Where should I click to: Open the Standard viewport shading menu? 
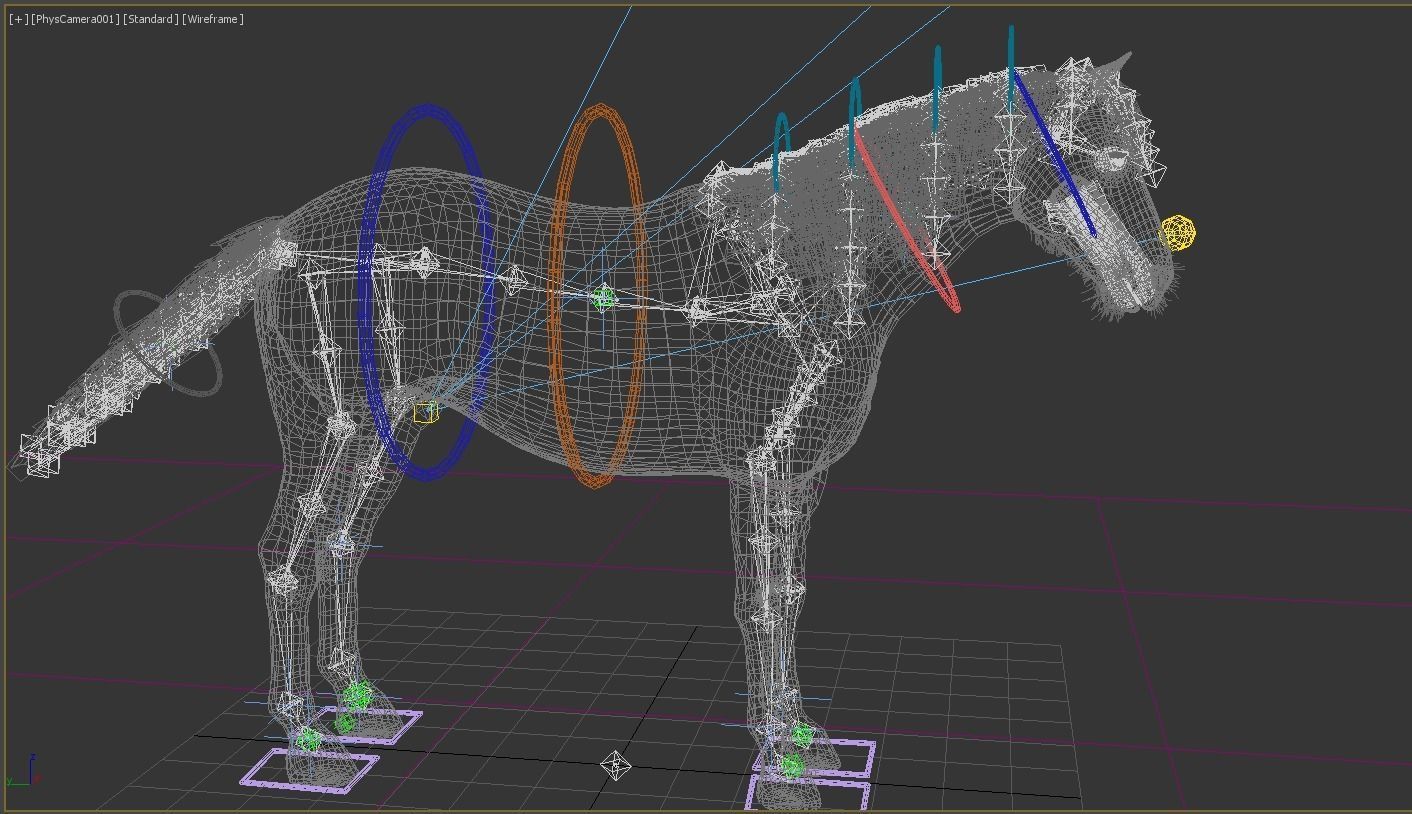click(151, 19)
